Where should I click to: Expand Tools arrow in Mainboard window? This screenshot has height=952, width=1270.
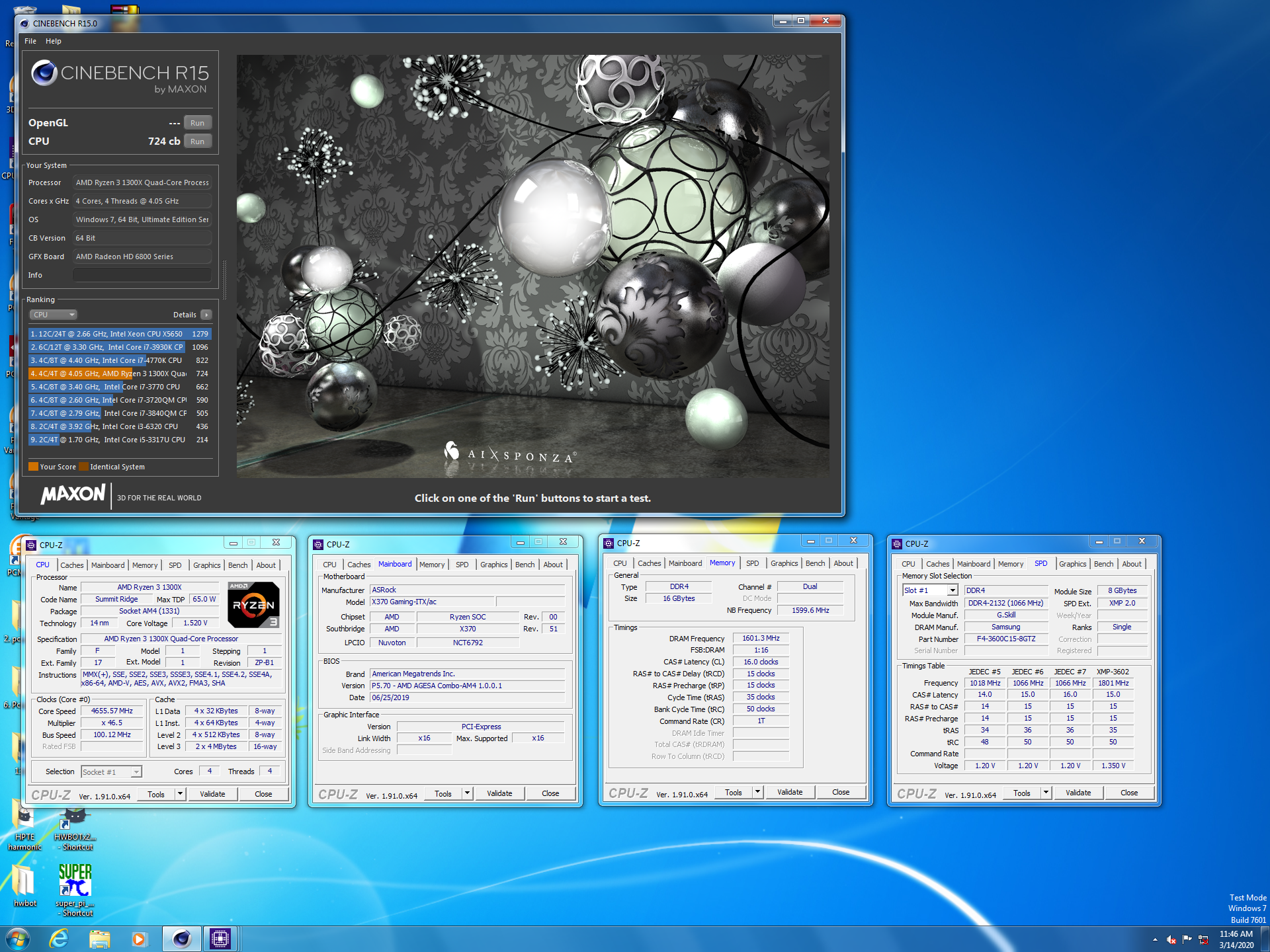pyautogui.click(x=467, y=793)
